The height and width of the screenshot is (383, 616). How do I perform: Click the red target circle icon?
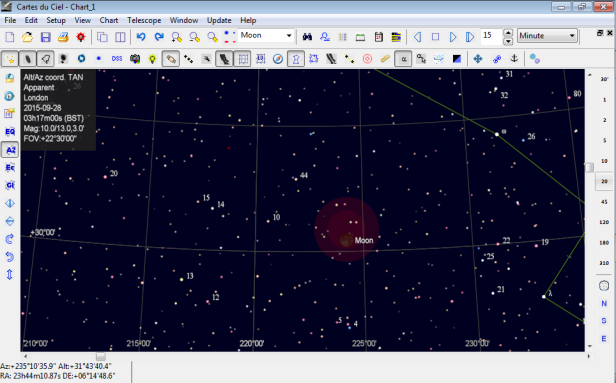[x=367, y=59]
